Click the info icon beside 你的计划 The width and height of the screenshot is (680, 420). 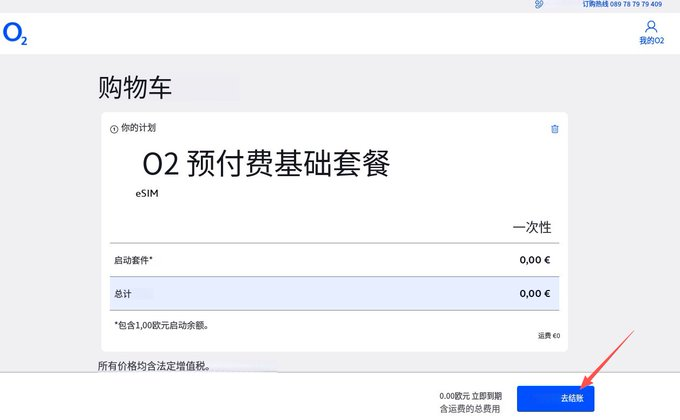[x=114, y=129]
